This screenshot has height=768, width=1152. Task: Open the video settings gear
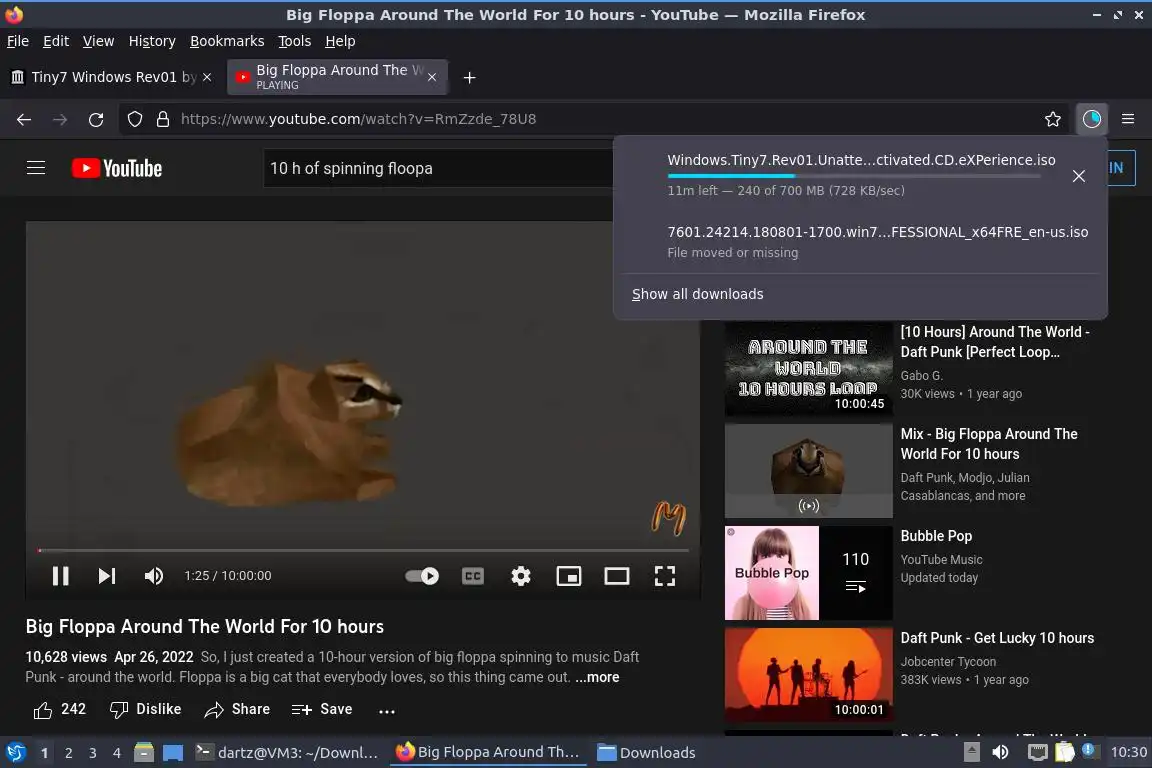pyautogui.click(x=521, y=576)
